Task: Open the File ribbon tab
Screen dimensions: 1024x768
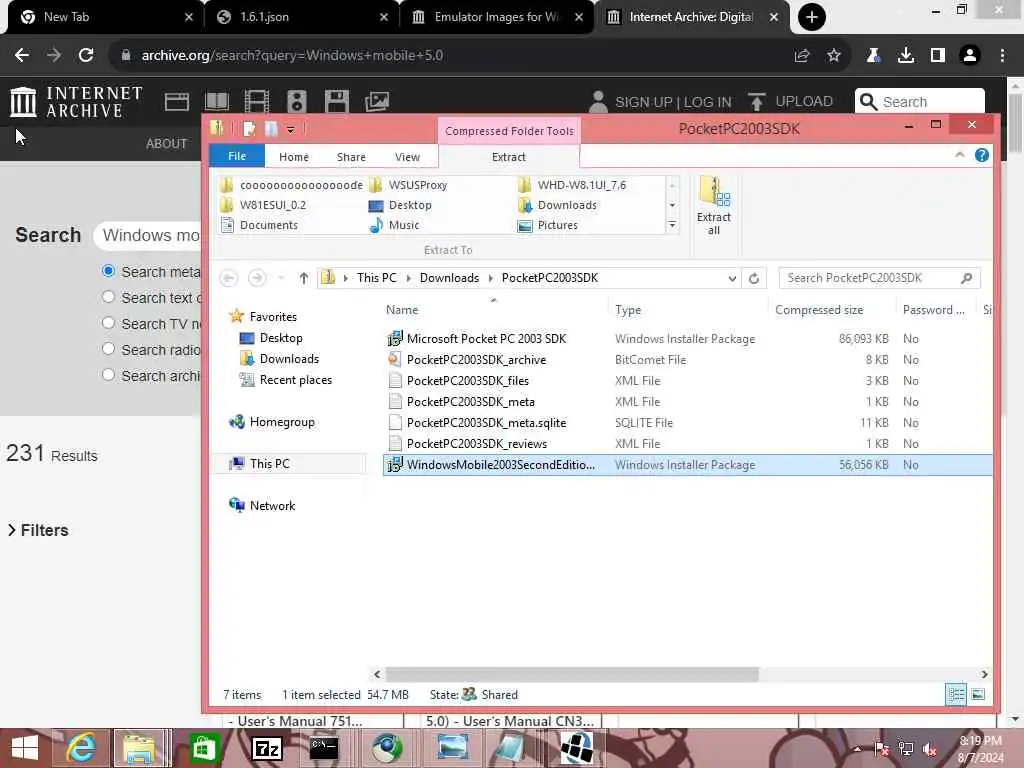Action: [237, 157]
